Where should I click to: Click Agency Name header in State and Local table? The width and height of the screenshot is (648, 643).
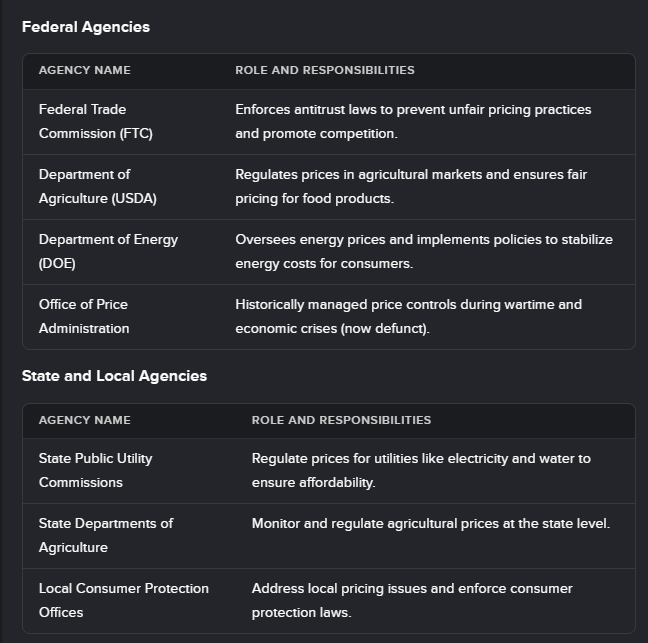[85, 420]
